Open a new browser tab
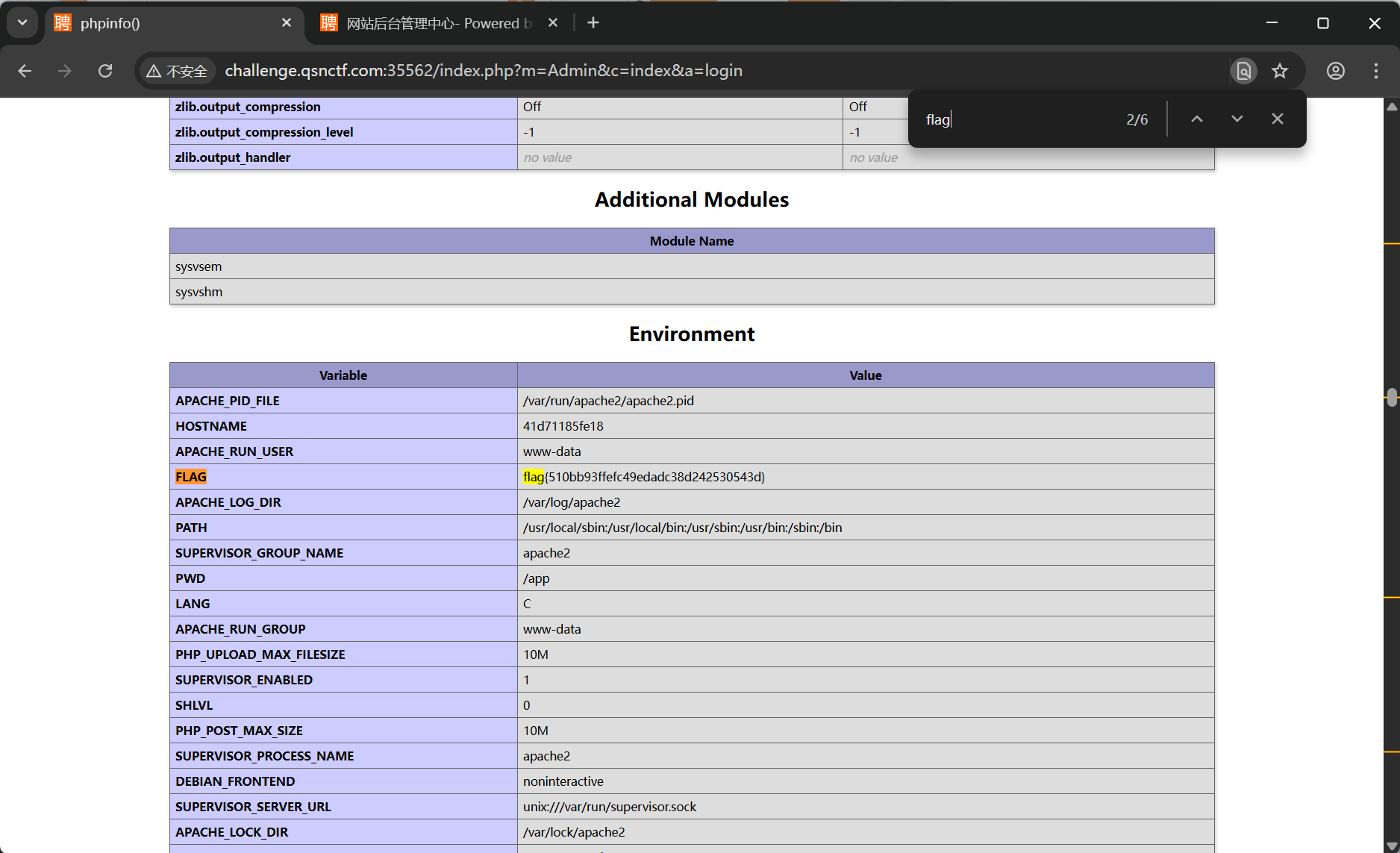The image size is (1400, 853). tap(593, 23)
